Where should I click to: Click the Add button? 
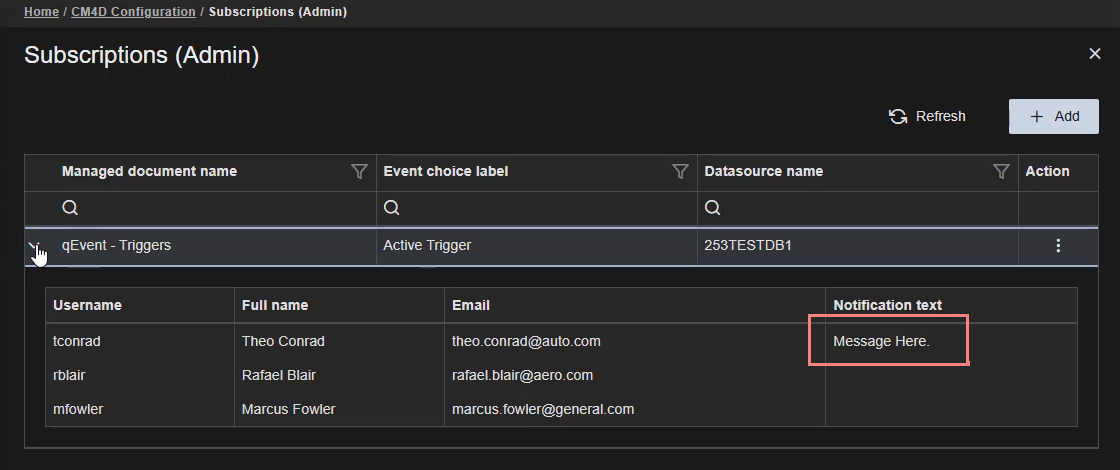click(1053, 116)
